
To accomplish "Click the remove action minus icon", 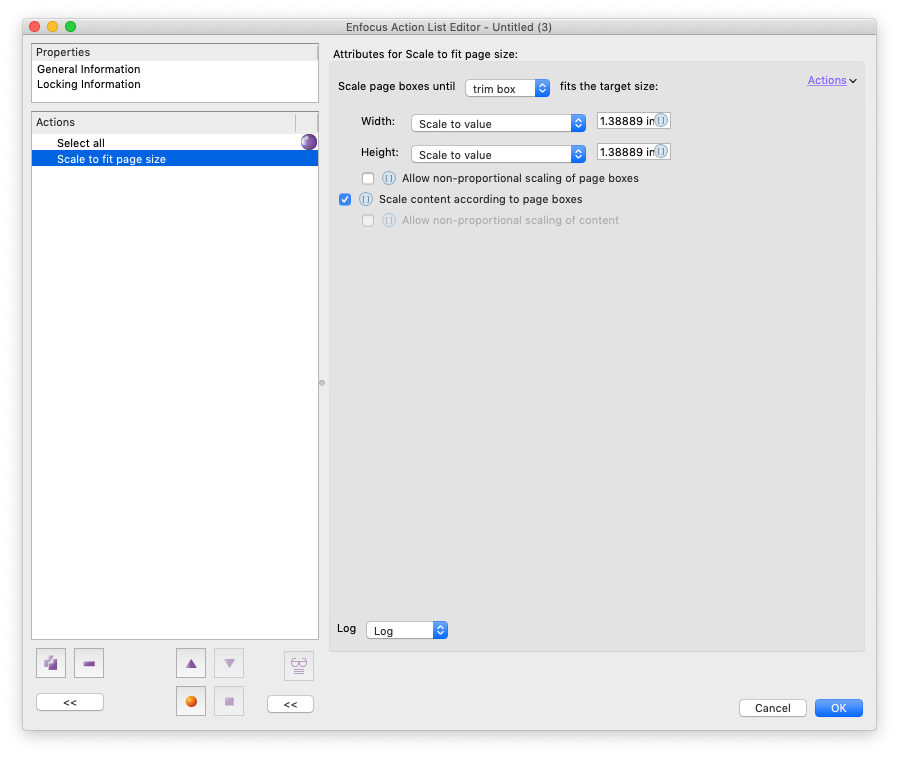I will point(89,663).
